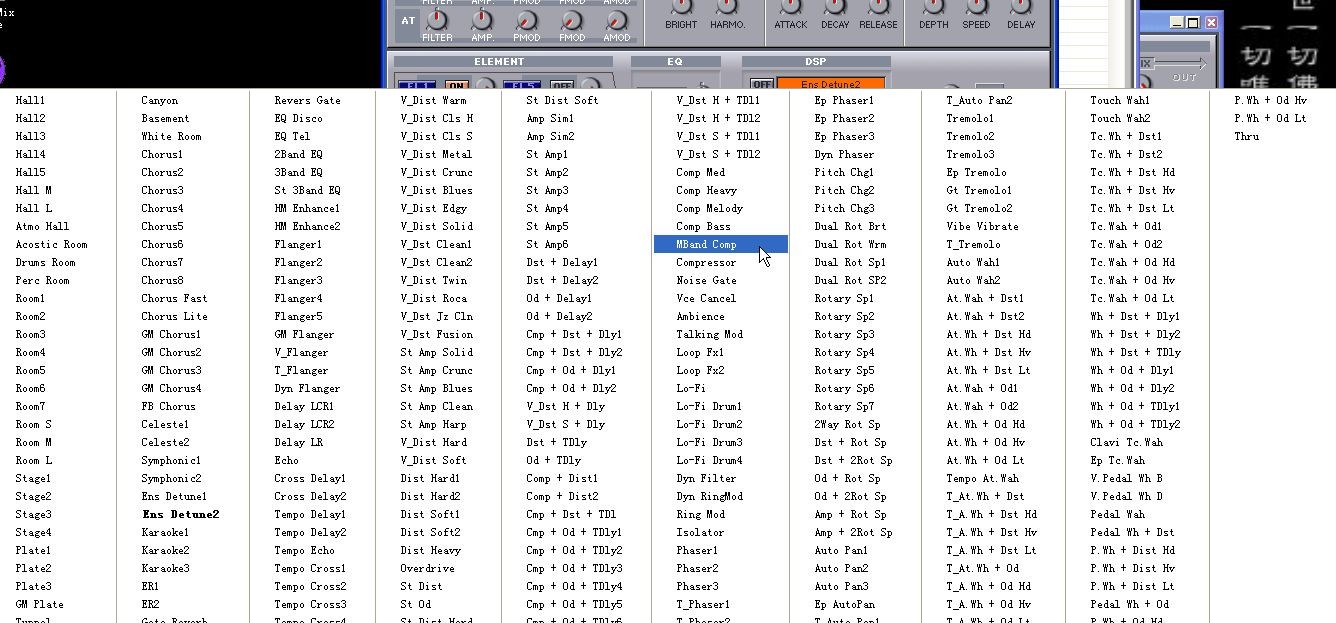Pick V_Dst Fusion effect

pyautogui.click(x=436, y=334)
